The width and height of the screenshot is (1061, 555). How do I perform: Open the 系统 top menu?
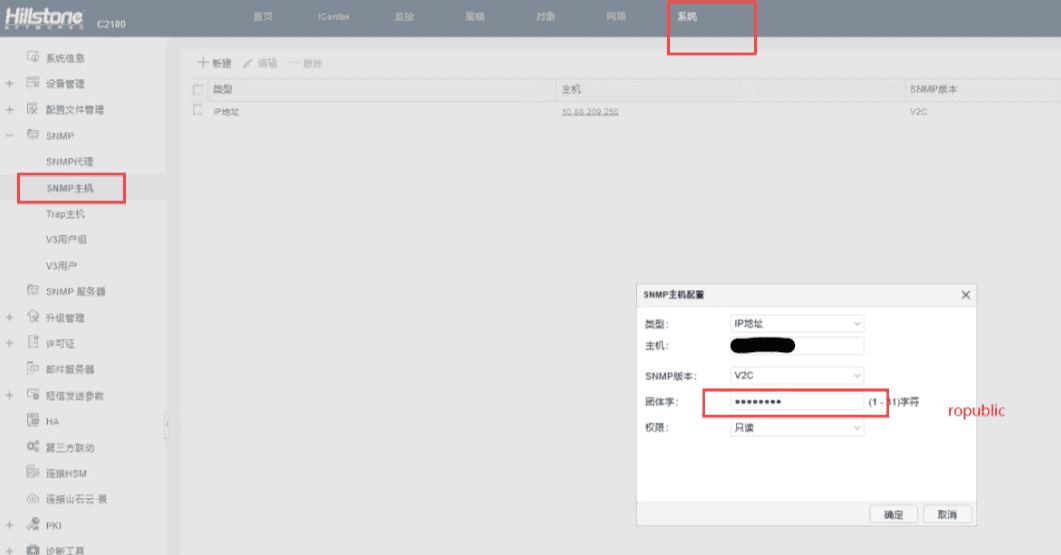[x=687, y=16]
